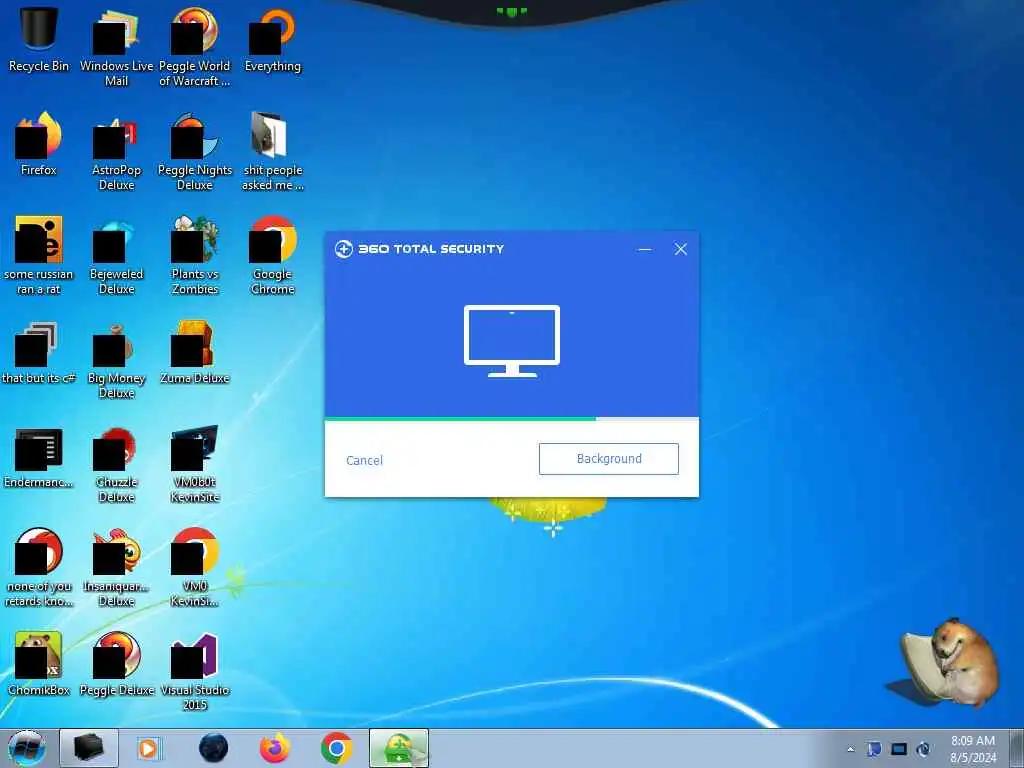
Task: Minimize the 360 Total Security window
Action: 645,249
